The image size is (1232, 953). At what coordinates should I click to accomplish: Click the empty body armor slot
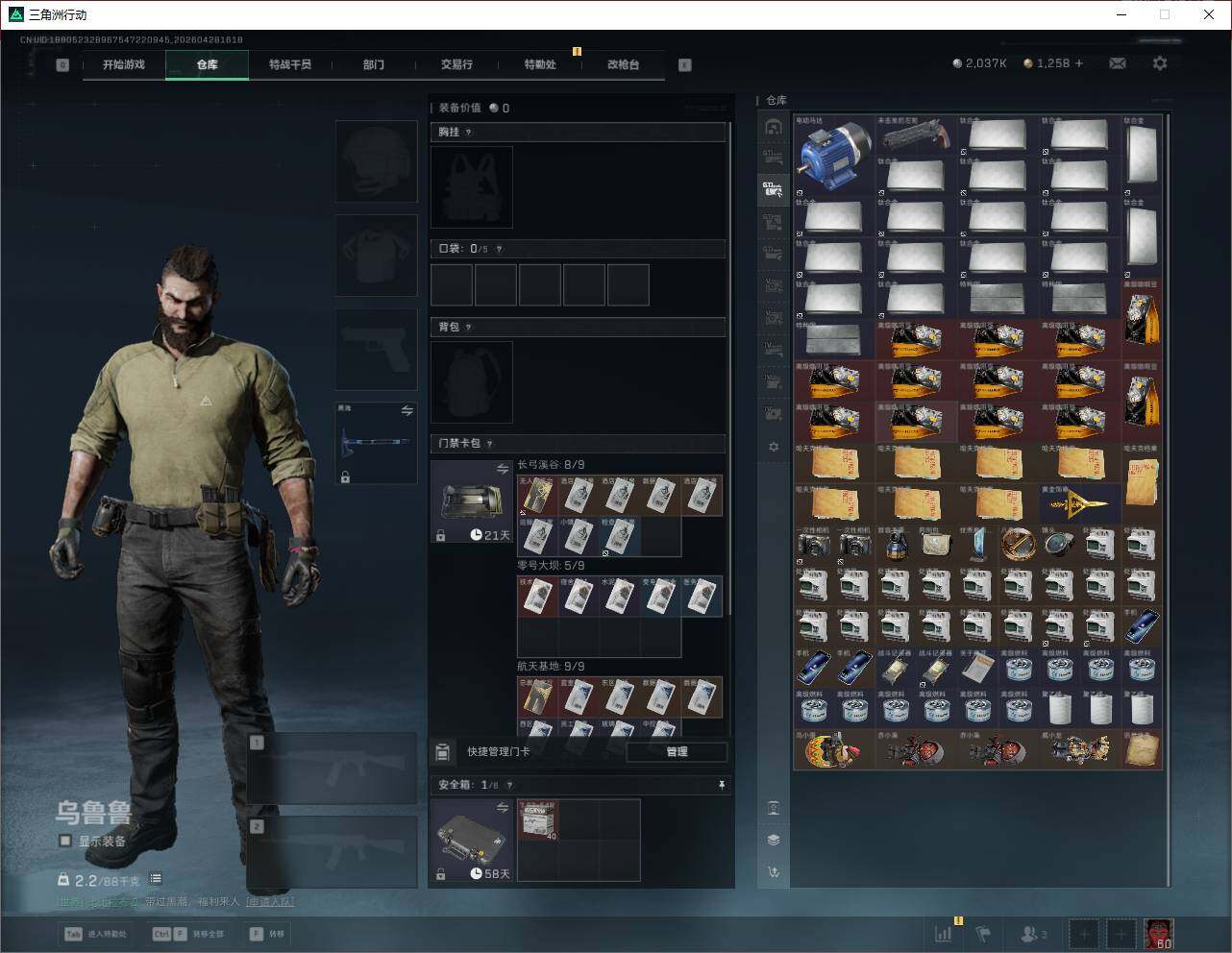pos(376,255)
